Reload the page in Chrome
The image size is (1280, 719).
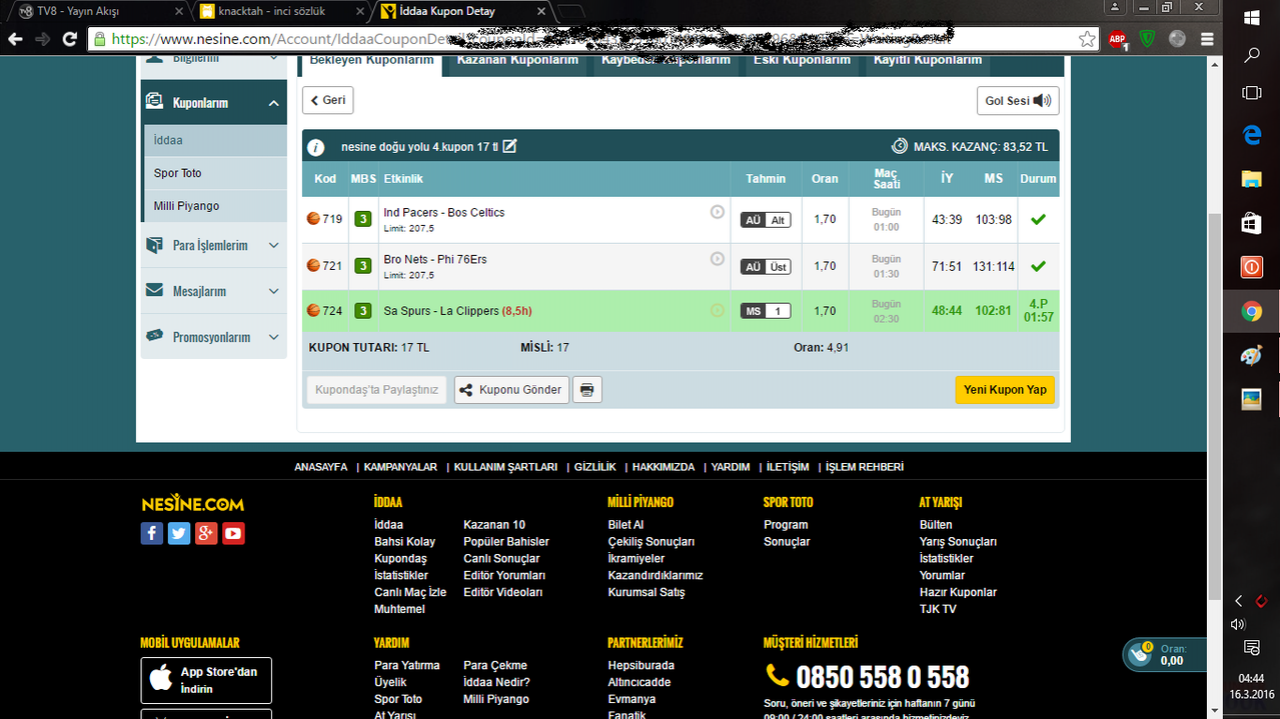point(69,39)
